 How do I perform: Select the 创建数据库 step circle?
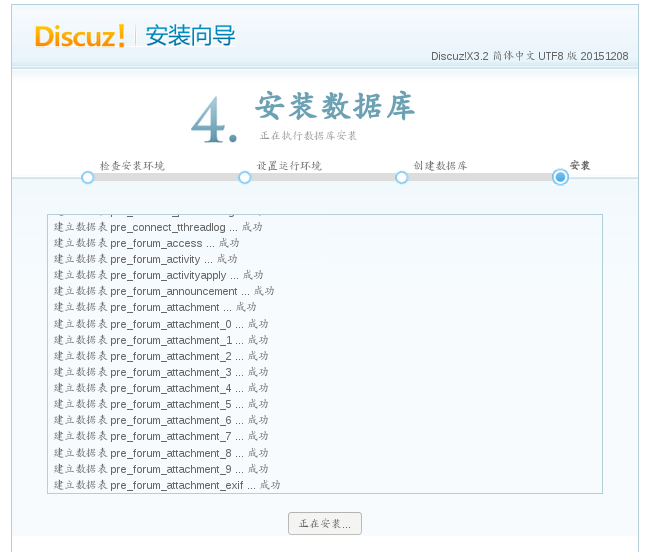[x=402, y=178]
